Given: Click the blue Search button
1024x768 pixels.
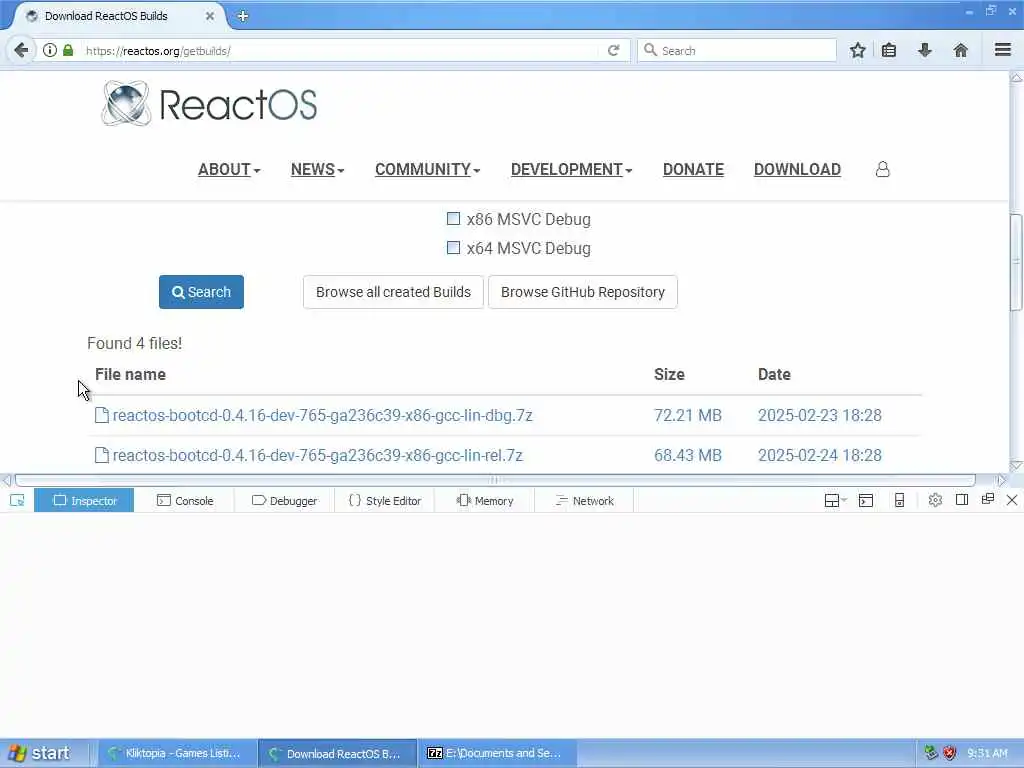Looking at the screenshot, I should pos(201,292).
